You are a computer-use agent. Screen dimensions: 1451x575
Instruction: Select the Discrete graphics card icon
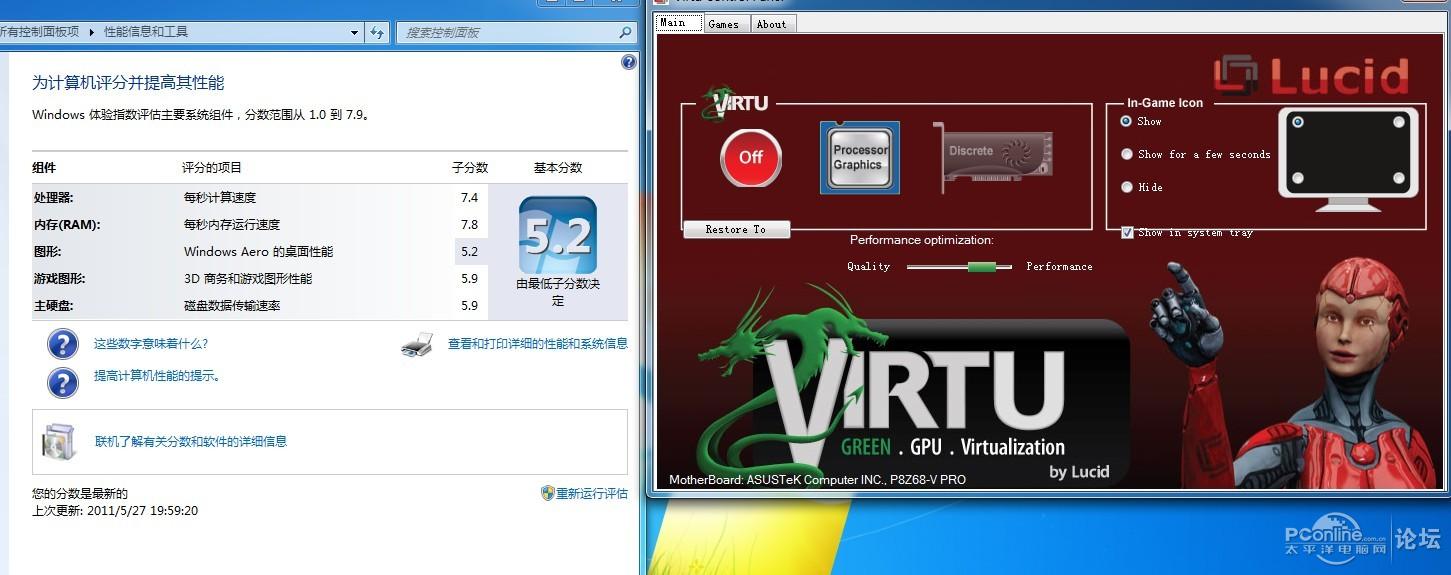pos(993,157)
